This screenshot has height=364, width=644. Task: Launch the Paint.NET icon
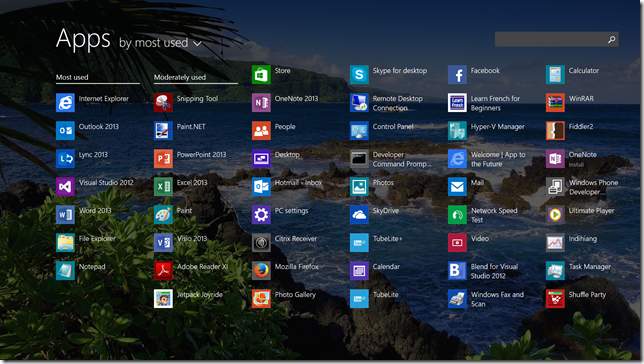click(x=163, y=131)
